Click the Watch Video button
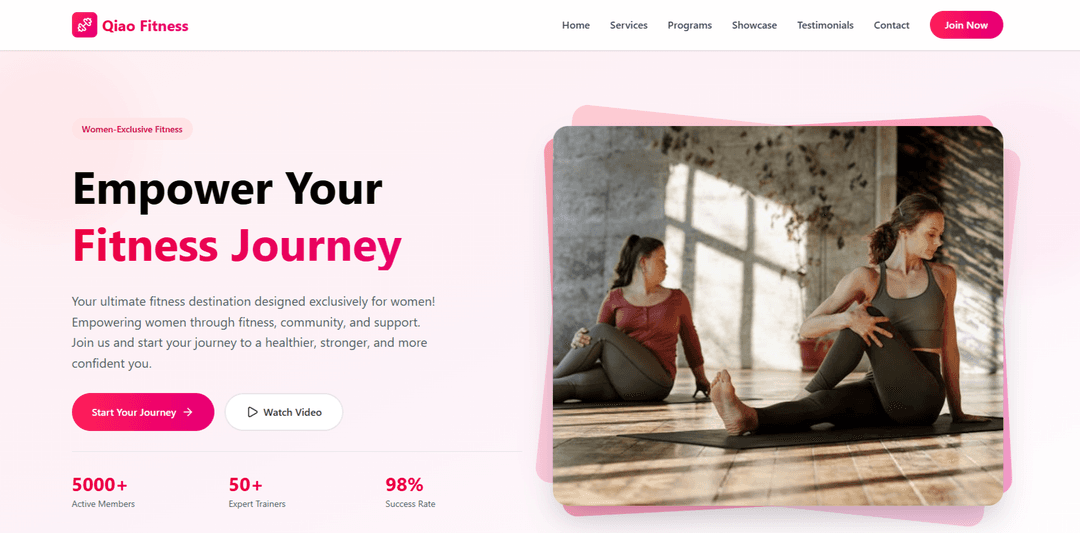The width and height of the screenshot is (1080, 533). [x=284, y=412]
